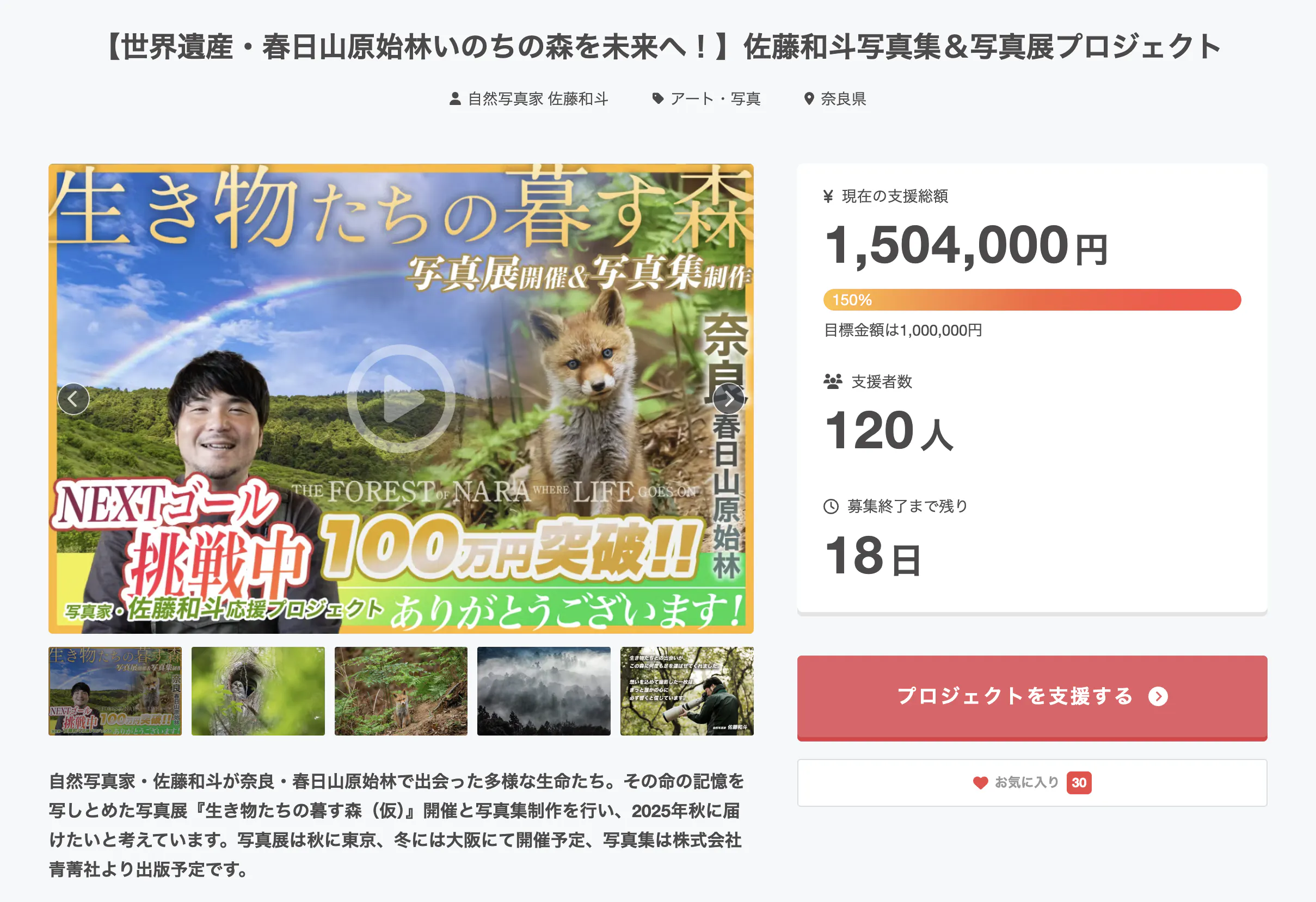Select the misty forest thumbnail

544,691
